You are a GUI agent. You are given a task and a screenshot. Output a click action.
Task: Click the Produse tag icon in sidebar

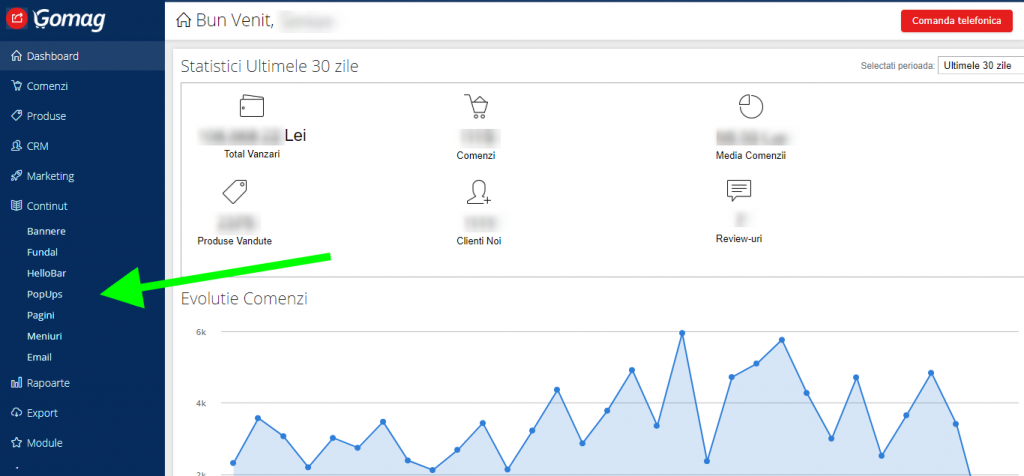[17, 116]
